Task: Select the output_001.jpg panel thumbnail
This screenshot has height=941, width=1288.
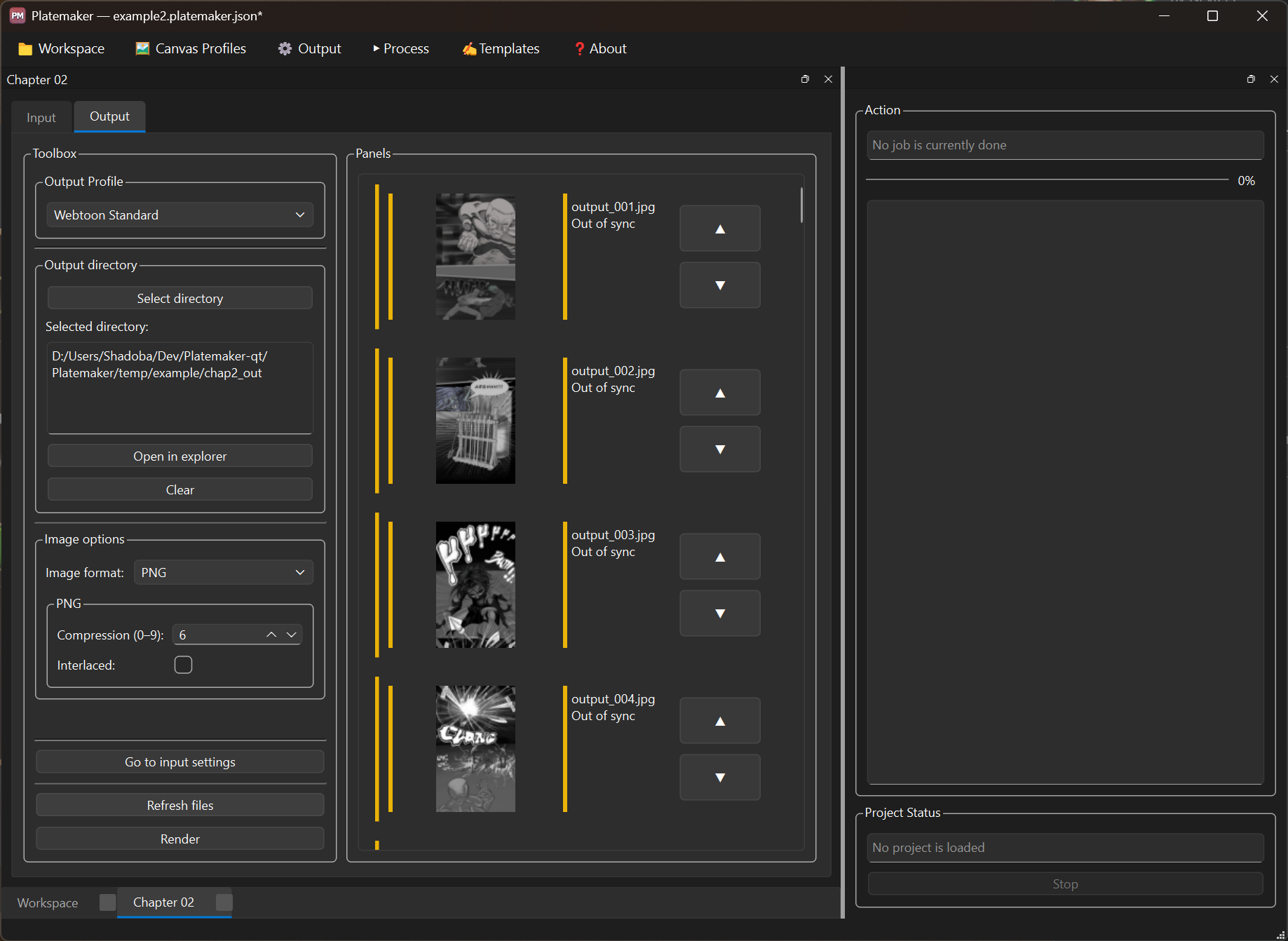Action: click(475, 257)
